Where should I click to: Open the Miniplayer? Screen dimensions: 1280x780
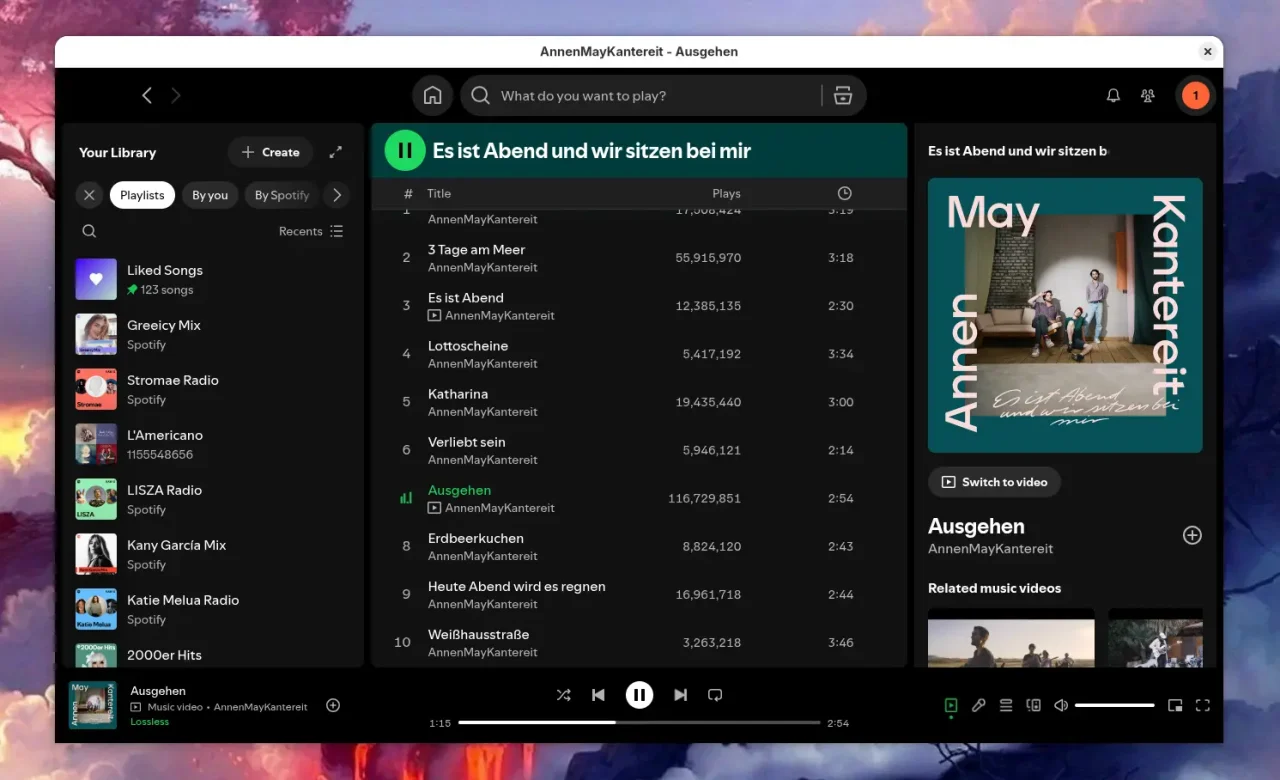click(1175, 705)
